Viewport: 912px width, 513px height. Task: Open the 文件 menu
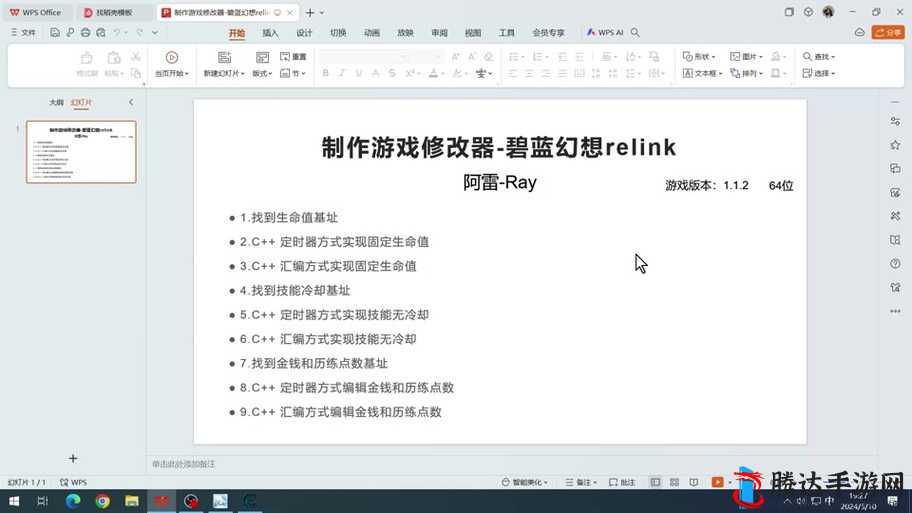coord(23,33)
